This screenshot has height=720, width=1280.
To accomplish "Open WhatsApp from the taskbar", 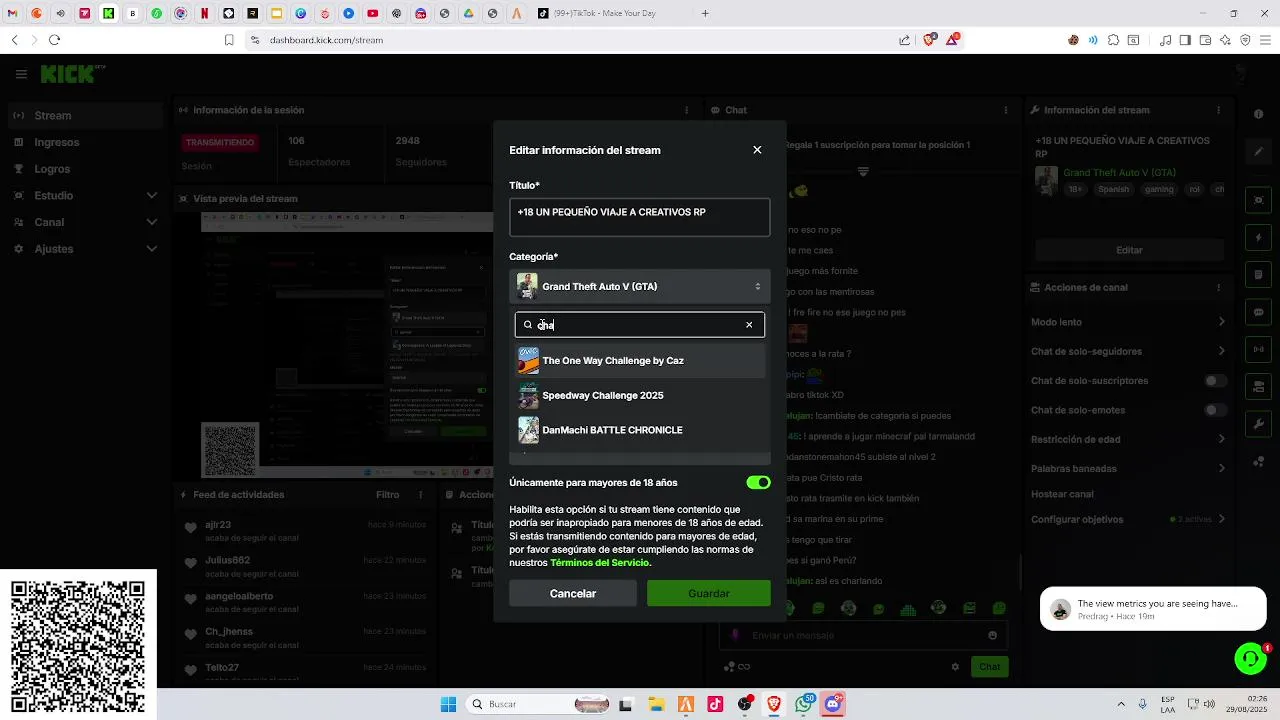I will pyautogui.click(x=803, y=704).
